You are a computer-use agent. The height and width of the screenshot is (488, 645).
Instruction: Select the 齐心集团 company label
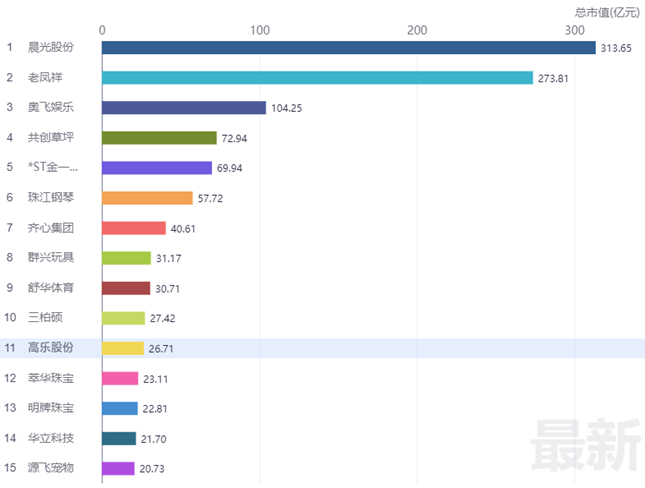51,228
